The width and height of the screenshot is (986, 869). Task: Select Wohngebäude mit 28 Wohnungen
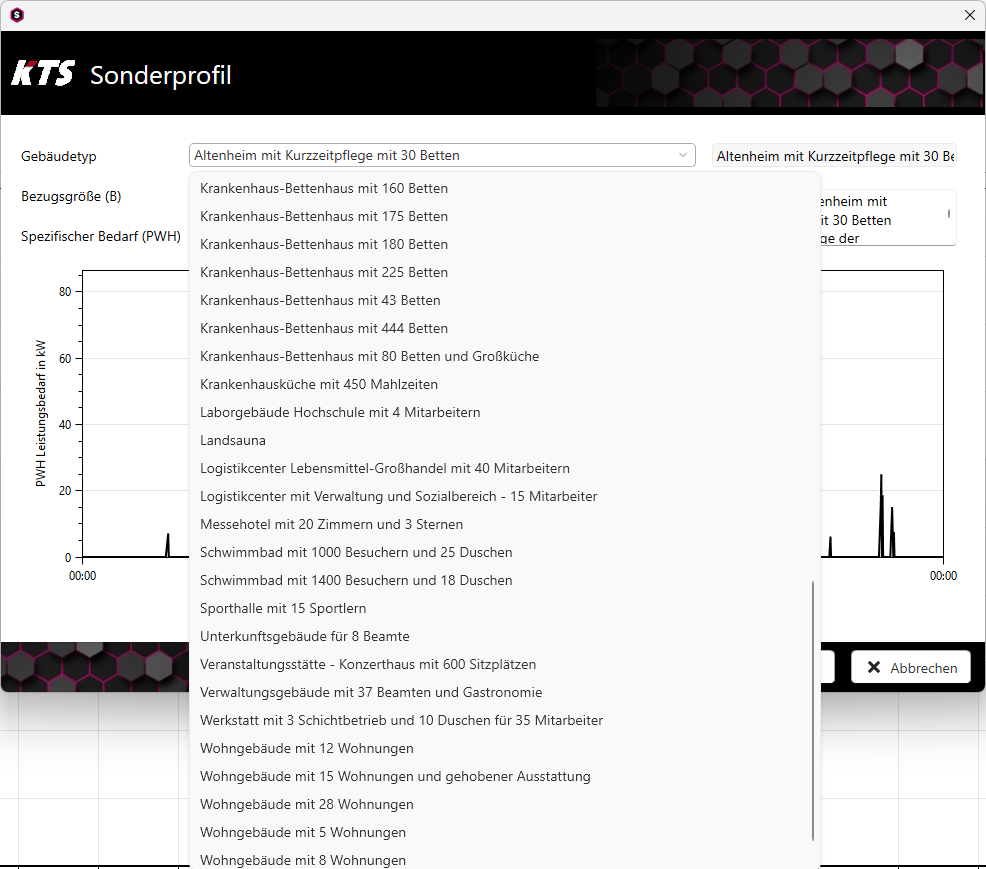(x=505, y=804)
